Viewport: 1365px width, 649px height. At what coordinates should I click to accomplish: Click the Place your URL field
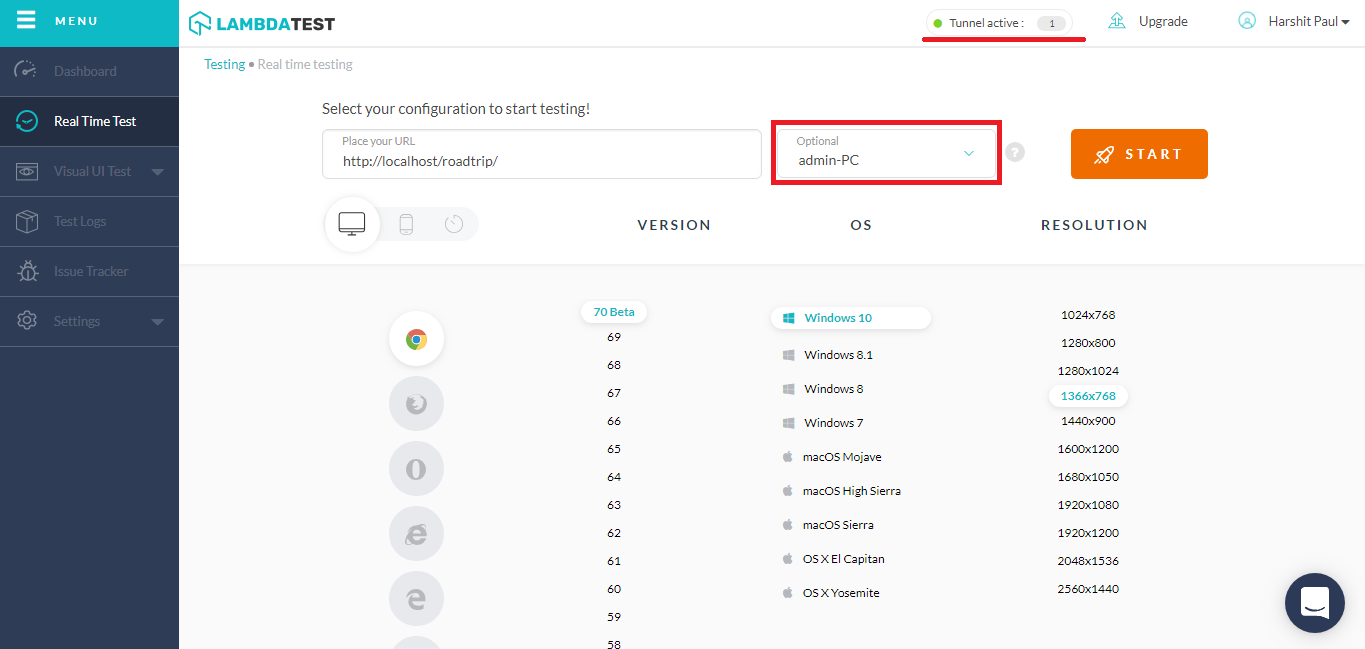click(541, 155)
